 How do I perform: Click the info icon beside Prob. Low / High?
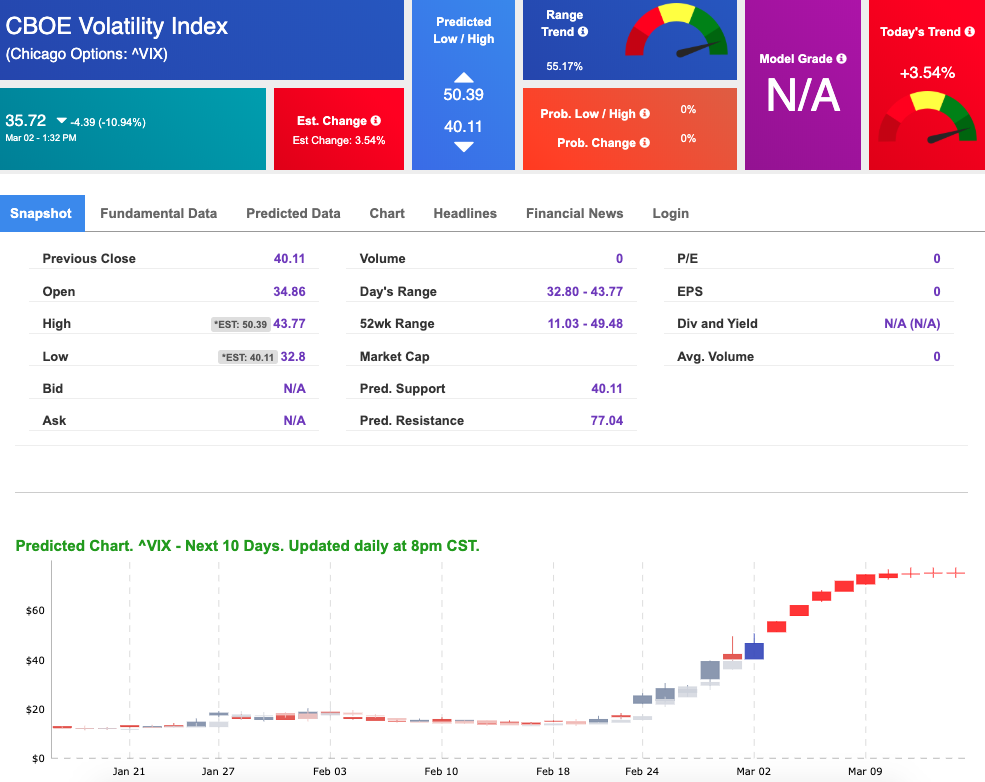tap(645, 114)
